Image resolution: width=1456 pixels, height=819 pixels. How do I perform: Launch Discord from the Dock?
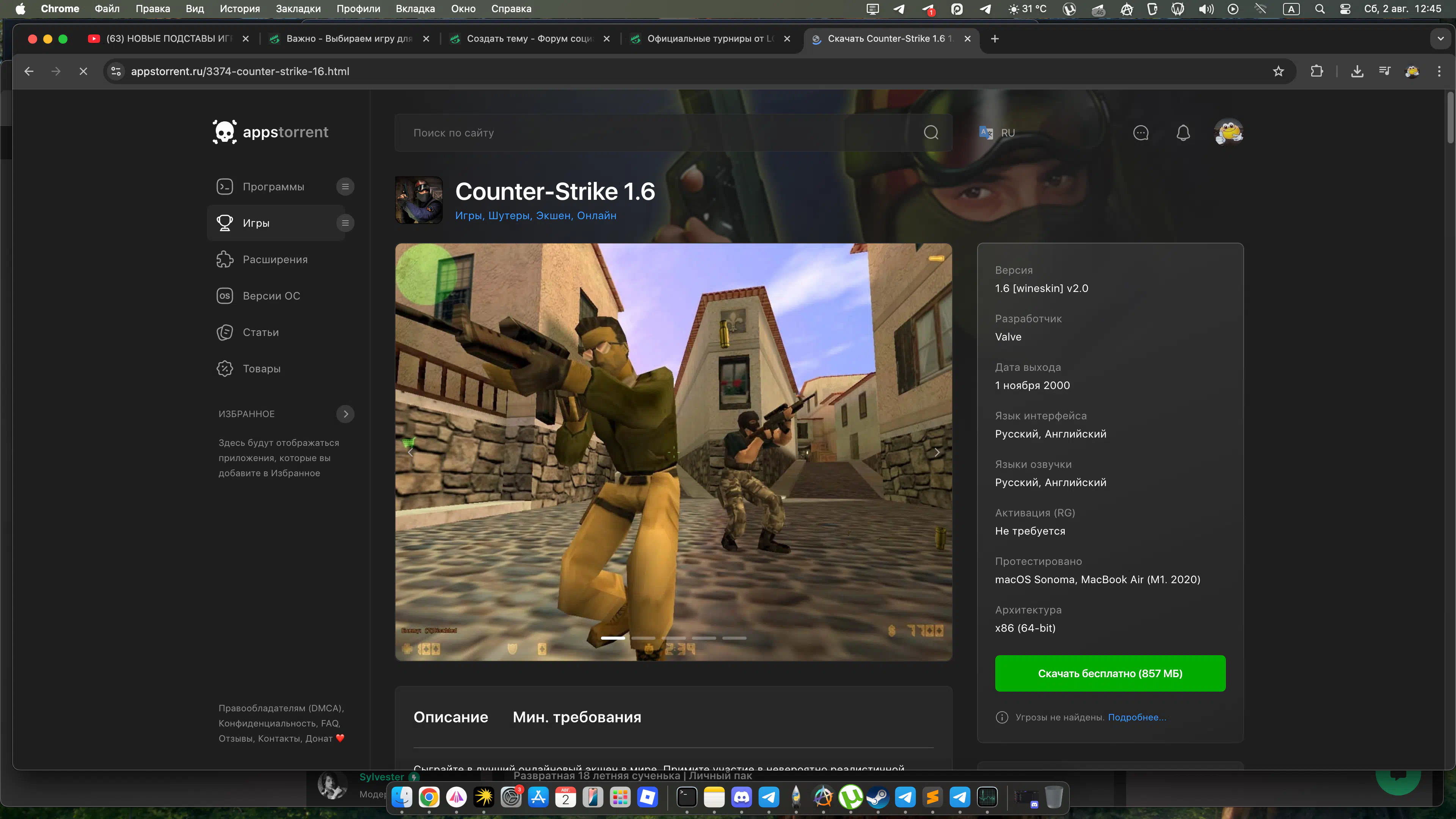click(742, 797)
